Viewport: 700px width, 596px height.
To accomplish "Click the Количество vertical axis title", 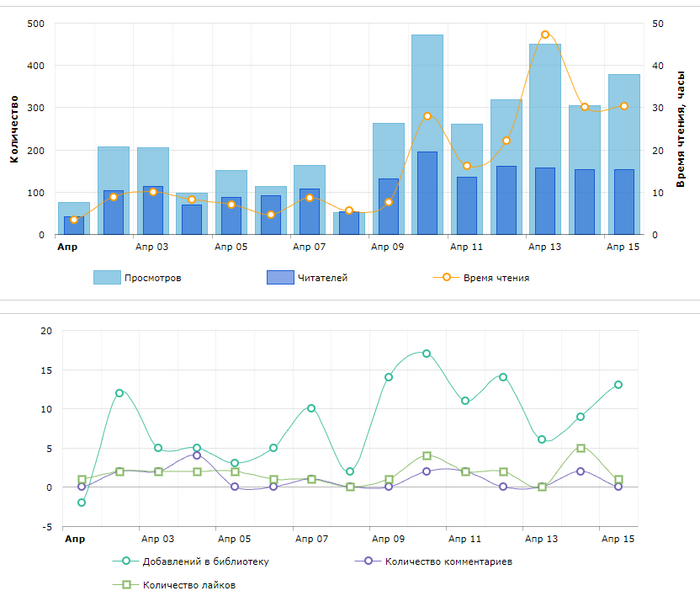I will pos(14,129).
